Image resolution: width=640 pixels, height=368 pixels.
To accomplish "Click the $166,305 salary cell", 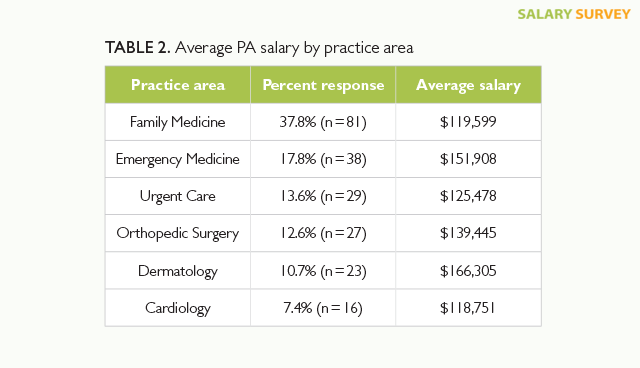I will pyautogui.click(x=468, y=270).
